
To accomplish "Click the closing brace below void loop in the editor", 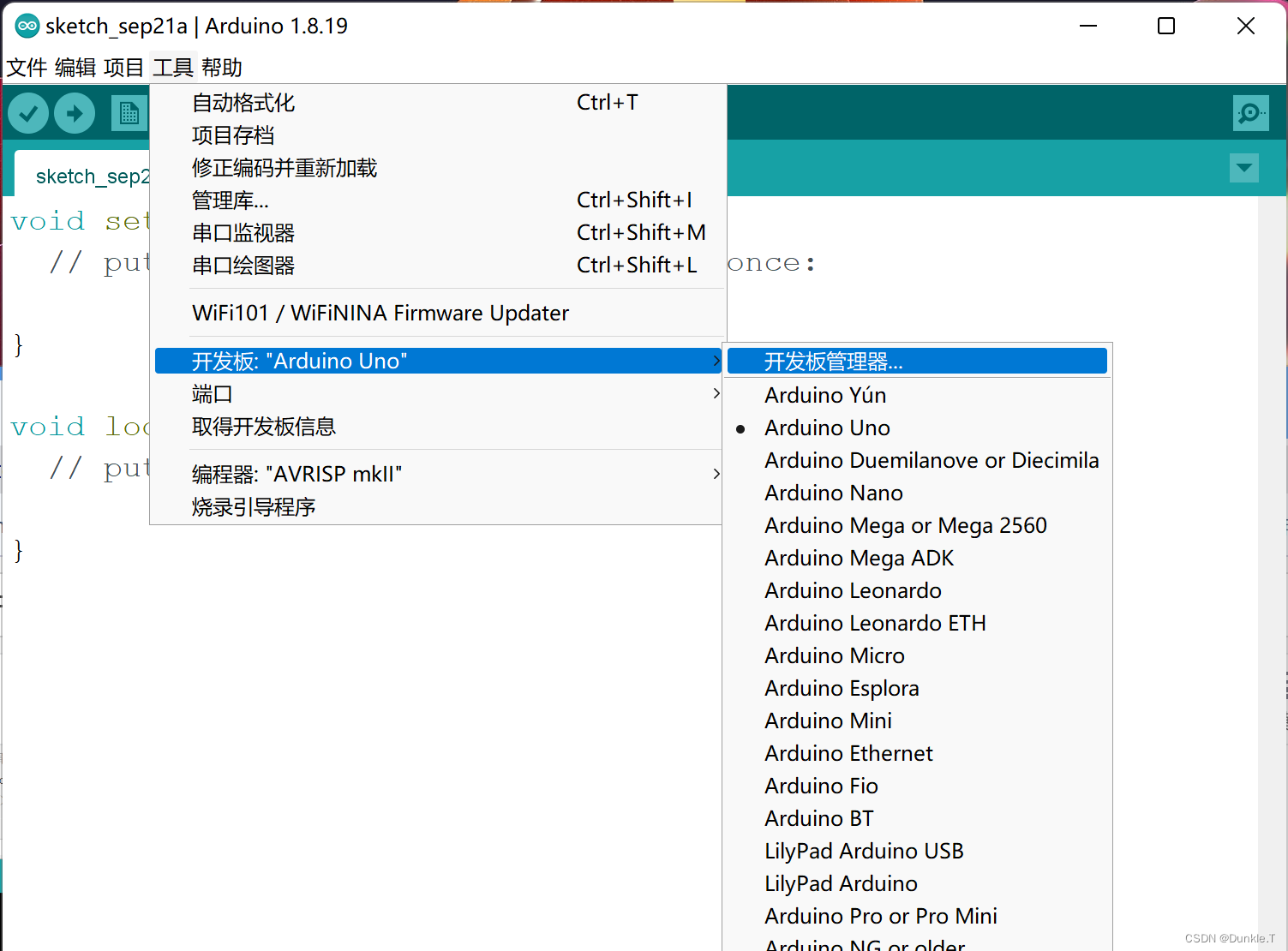I will [19, 550].
